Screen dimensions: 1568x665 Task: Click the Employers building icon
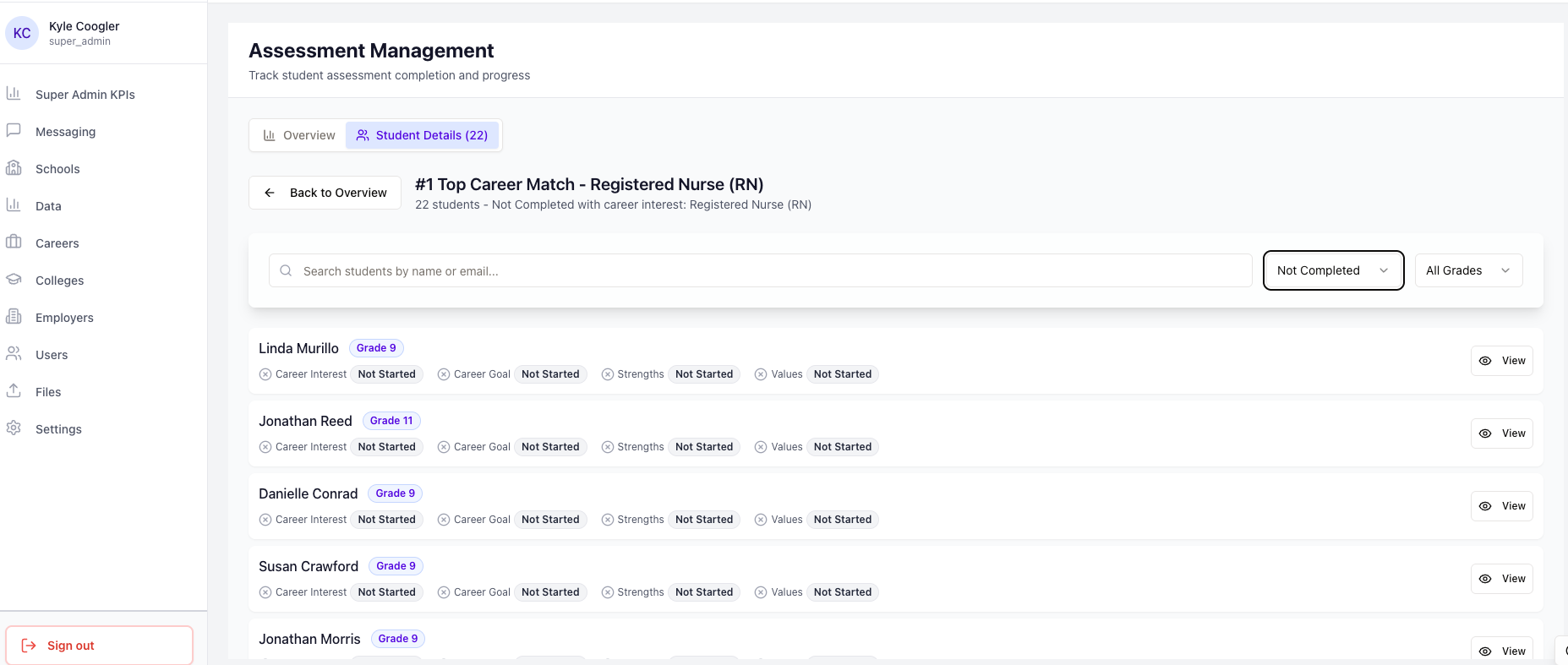point(14,317)
